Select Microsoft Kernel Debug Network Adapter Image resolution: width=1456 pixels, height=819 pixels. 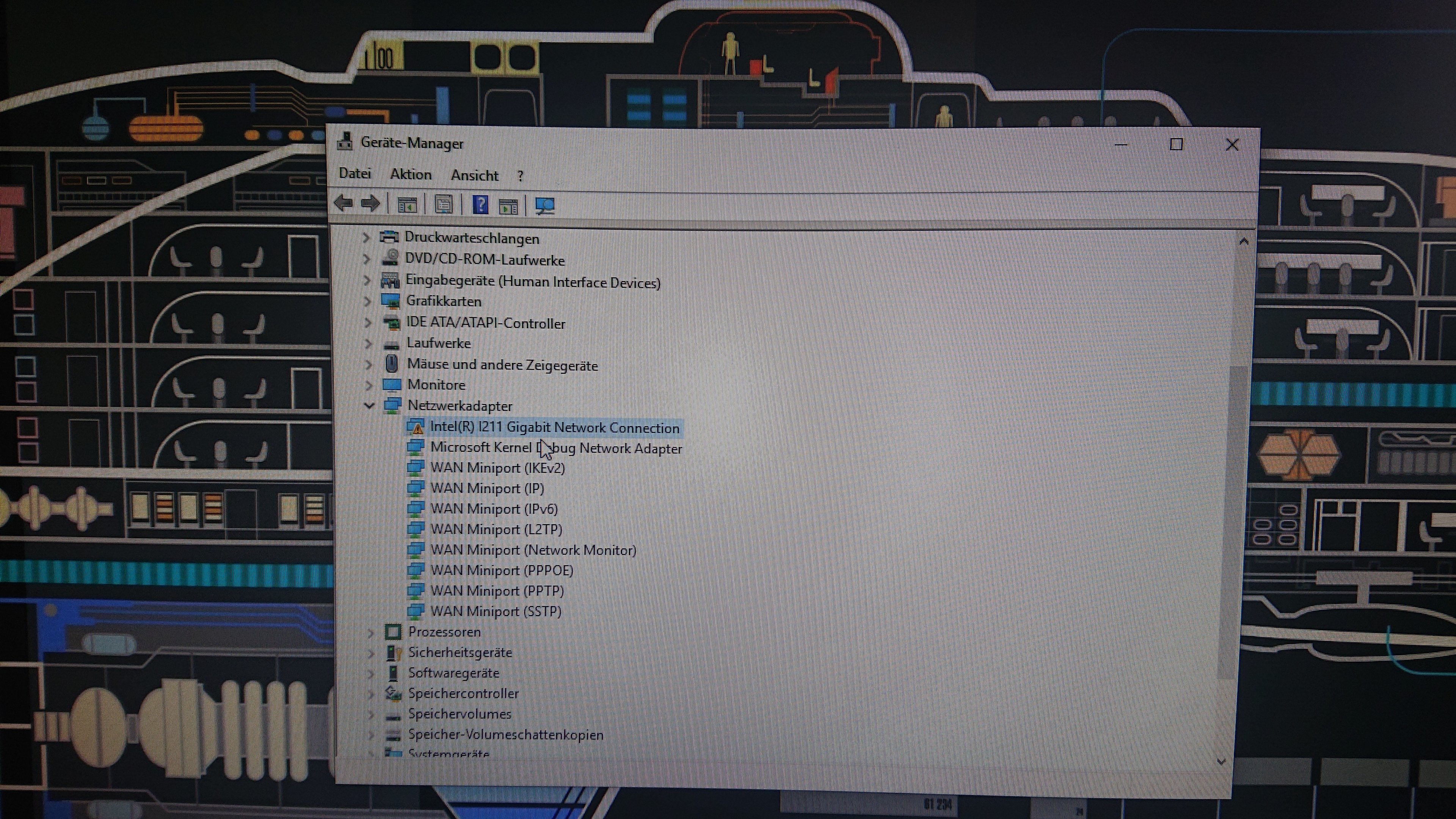coord(555,448)
